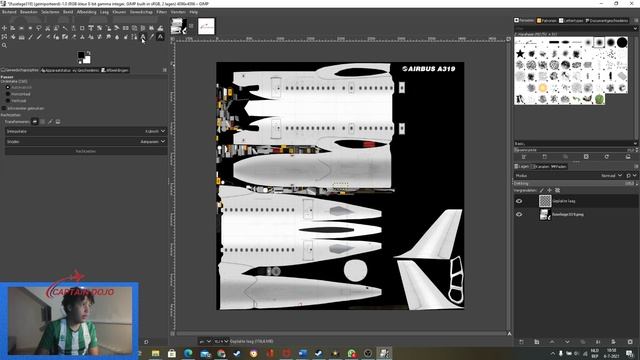Switch to the second image tab thumbnail
Viewport: 640px width, 360px height.
coord(206,27)
